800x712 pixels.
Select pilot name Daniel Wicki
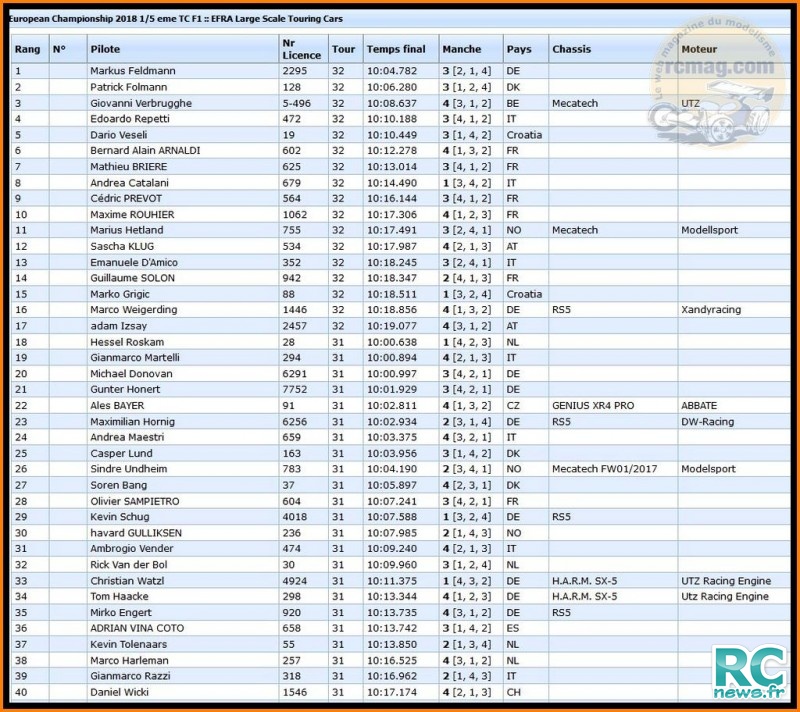[119, 692]
